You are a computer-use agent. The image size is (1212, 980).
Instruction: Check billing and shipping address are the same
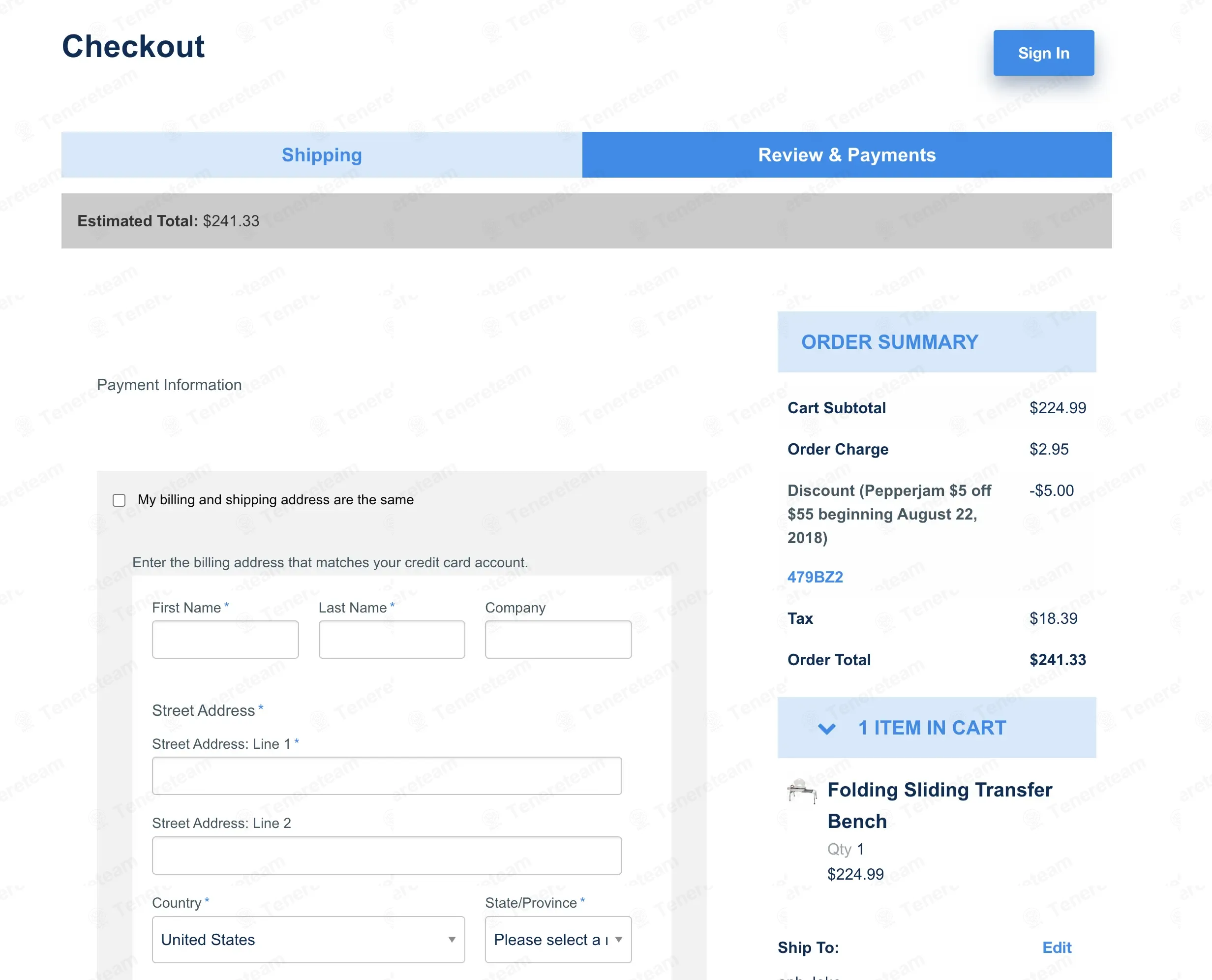pyautogui.click(x=119, y=500)
